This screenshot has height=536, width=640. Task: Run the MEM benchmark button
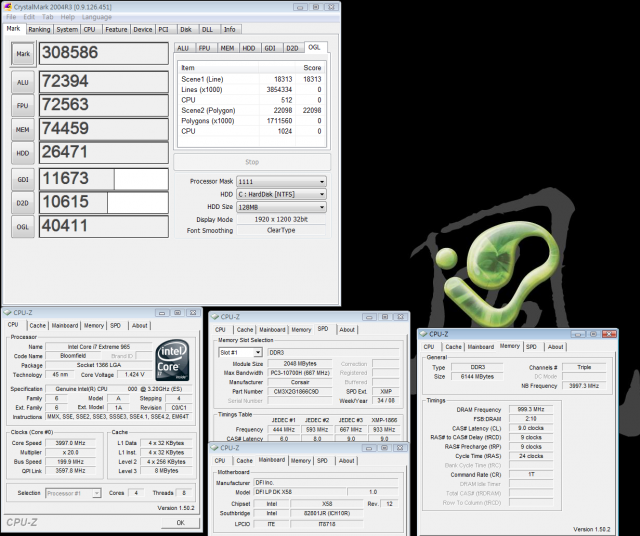(x=23, y=129)
